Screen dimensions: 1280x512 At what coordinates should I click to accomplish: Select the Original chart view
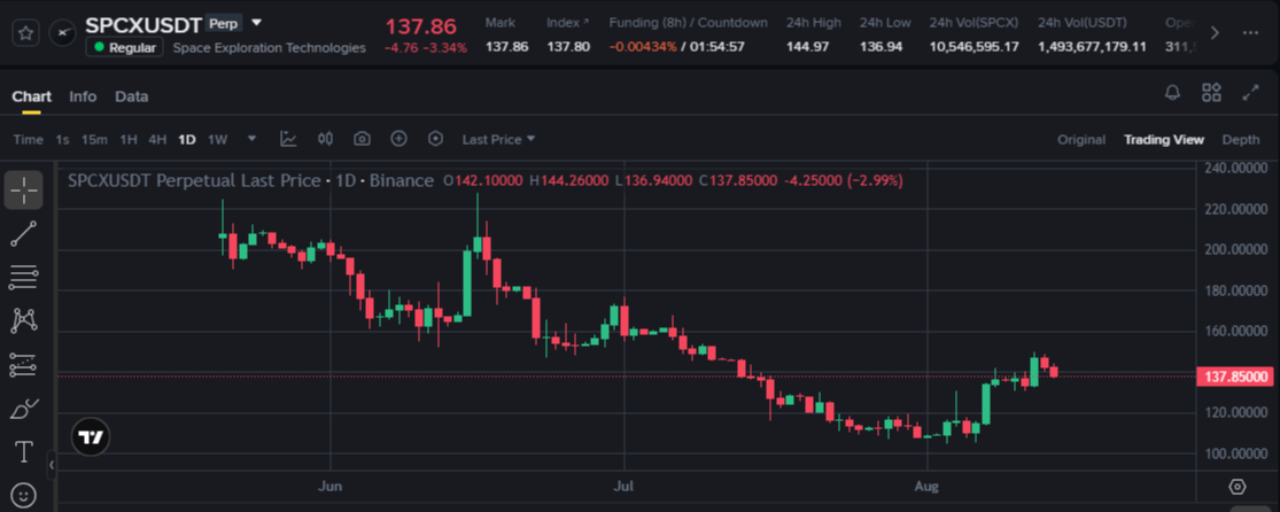pyautogui.click(x=1081, y=139)
